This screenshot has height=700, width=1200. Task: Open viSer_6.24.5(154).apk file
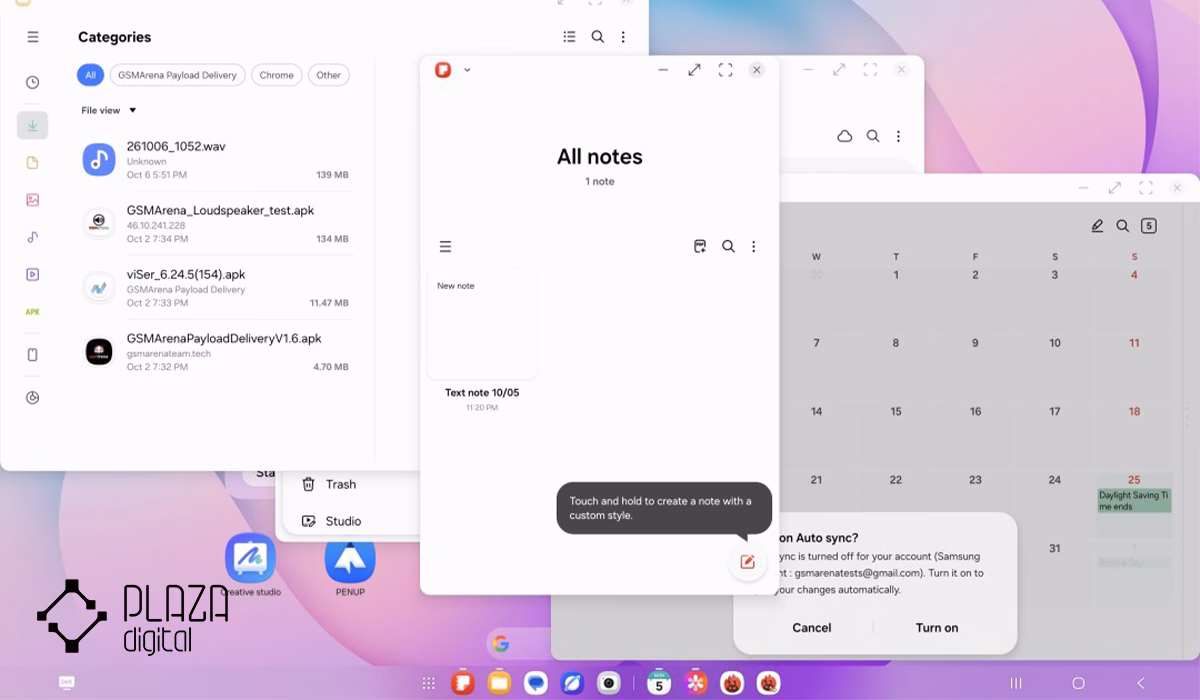coord(217,288)
